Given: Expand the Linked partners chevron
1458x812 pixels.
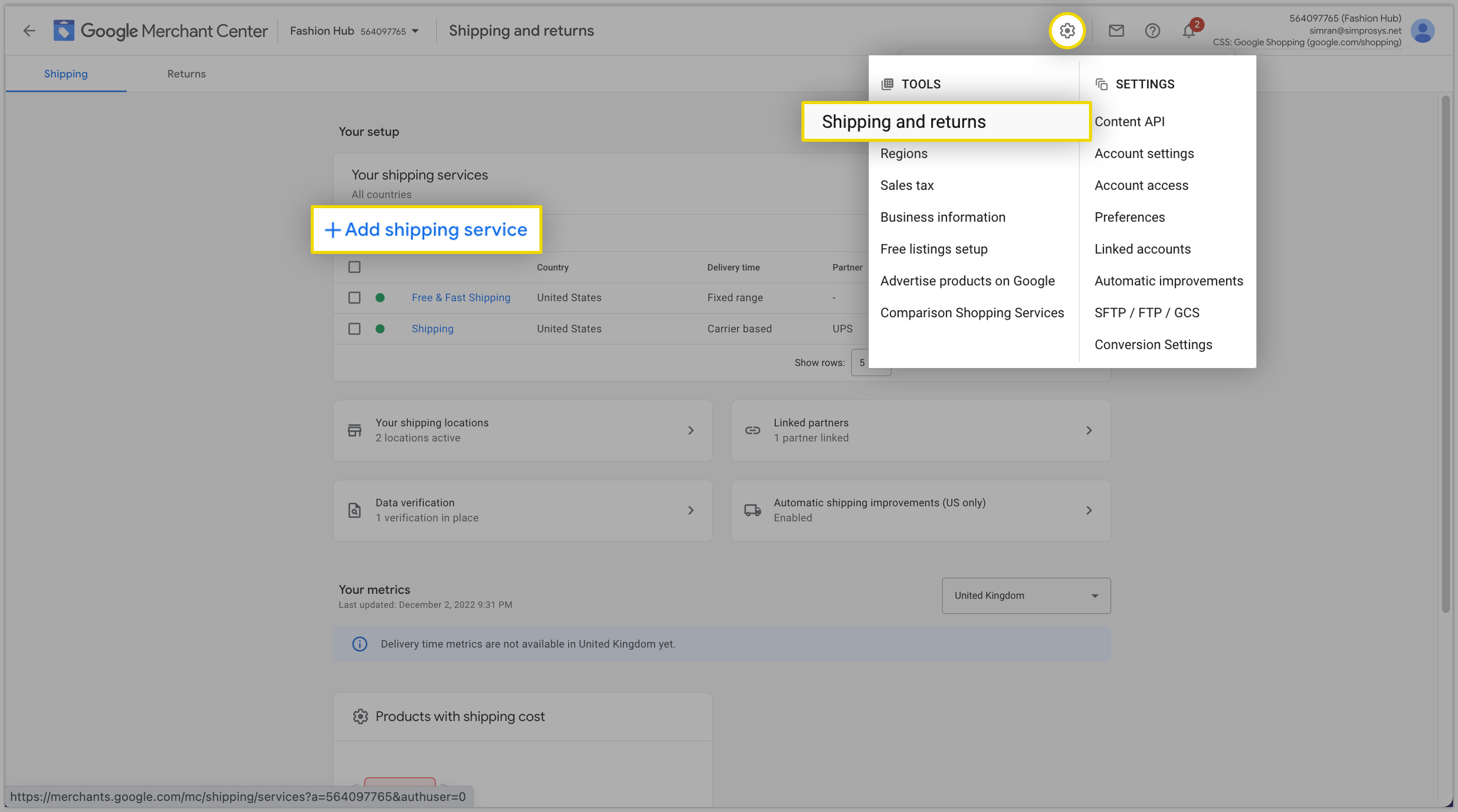Looking at the screenshot, I should [1088, 430].
